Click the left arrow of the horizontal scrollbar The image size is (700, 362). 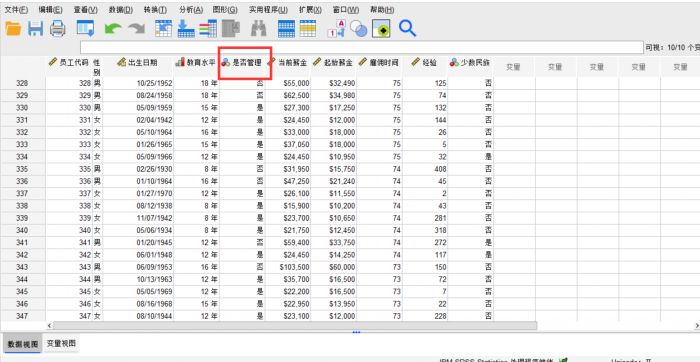pos(50,326)
